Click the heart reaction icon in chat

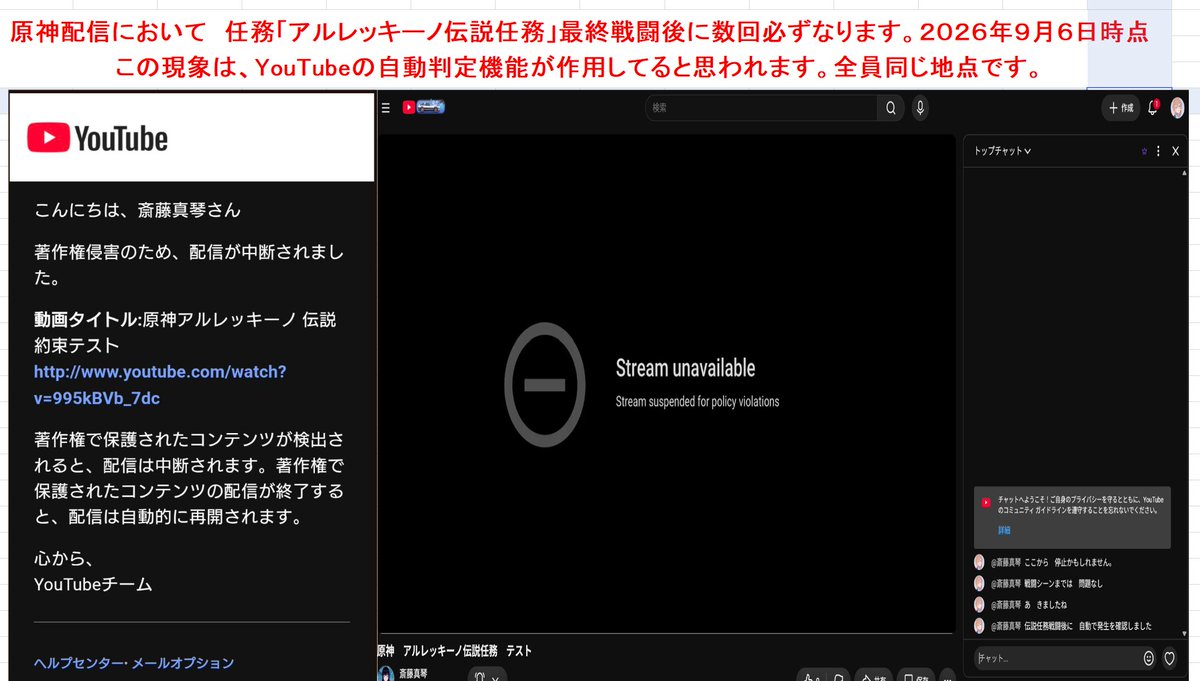click(x=1168, y=658)
